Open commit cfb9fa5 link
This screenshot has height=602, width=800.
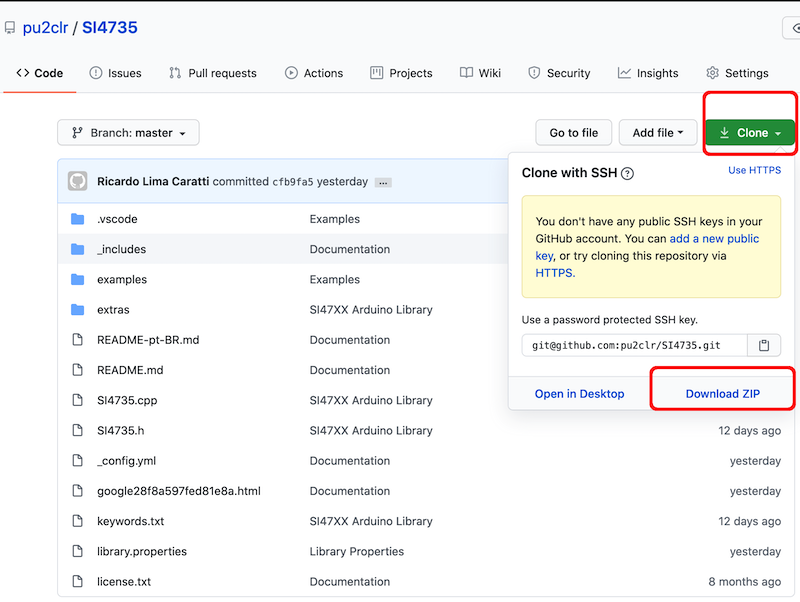pos(293,182)
